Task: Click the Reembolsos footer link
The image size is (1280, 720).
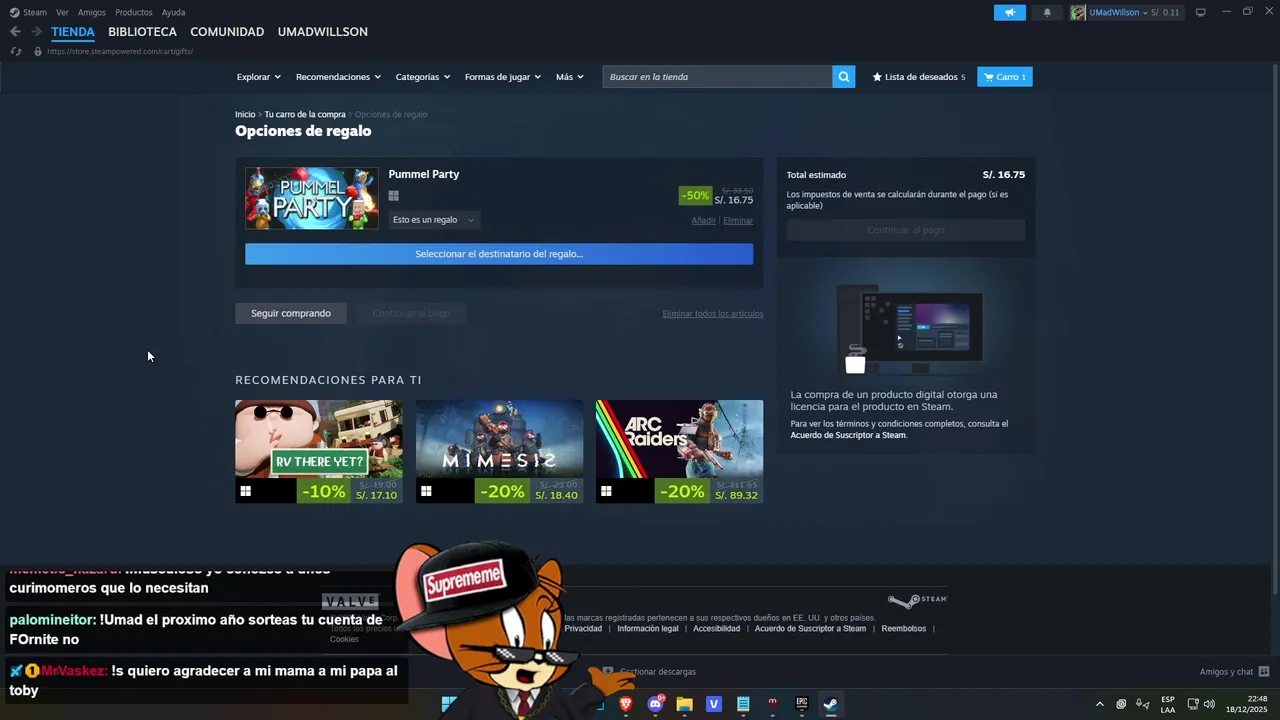Action: pyautogui.click(x=904, y=629)
